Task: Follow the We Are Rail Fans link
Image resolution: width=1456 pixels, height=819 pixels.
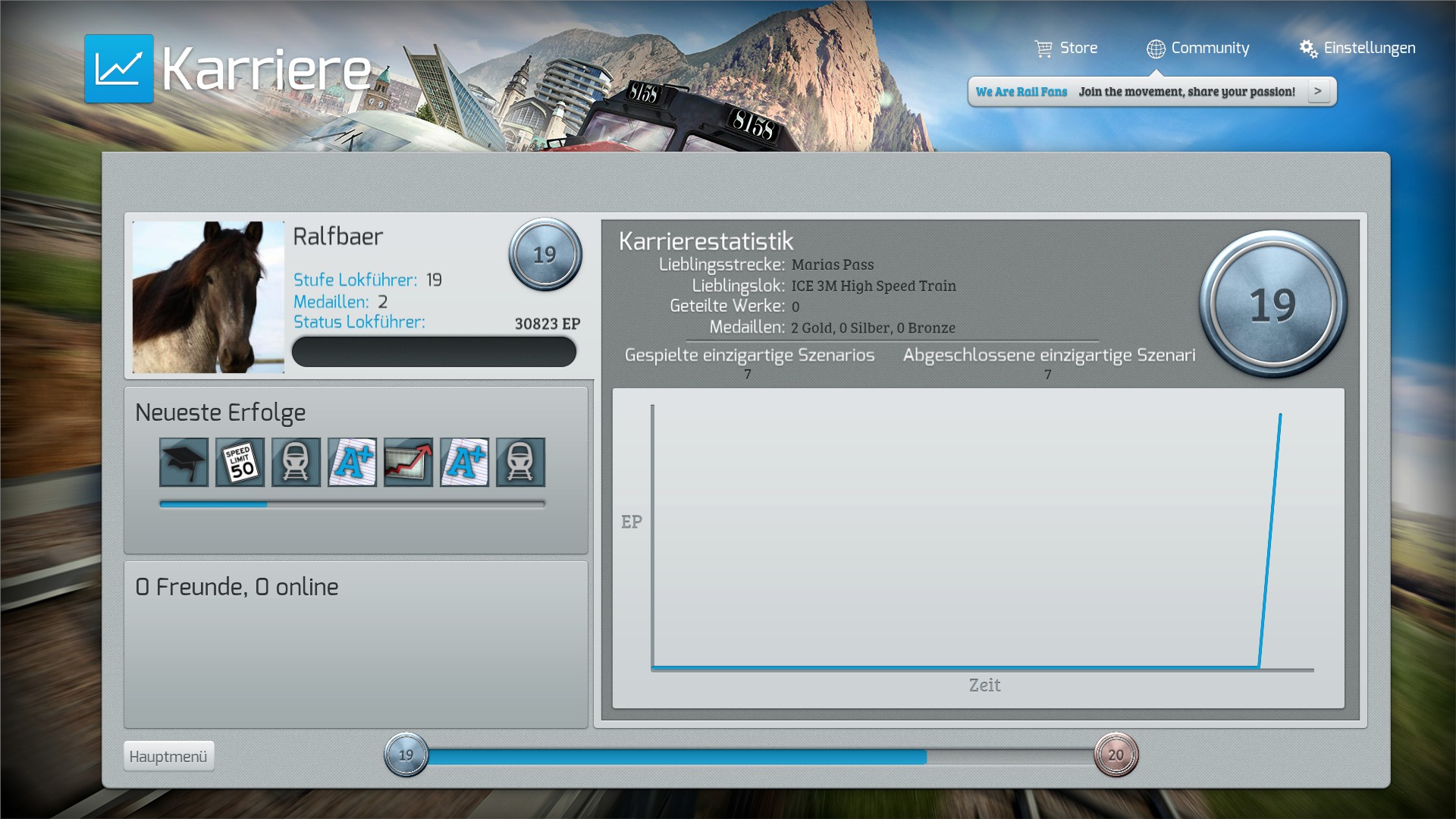Action: (1021, 92)
